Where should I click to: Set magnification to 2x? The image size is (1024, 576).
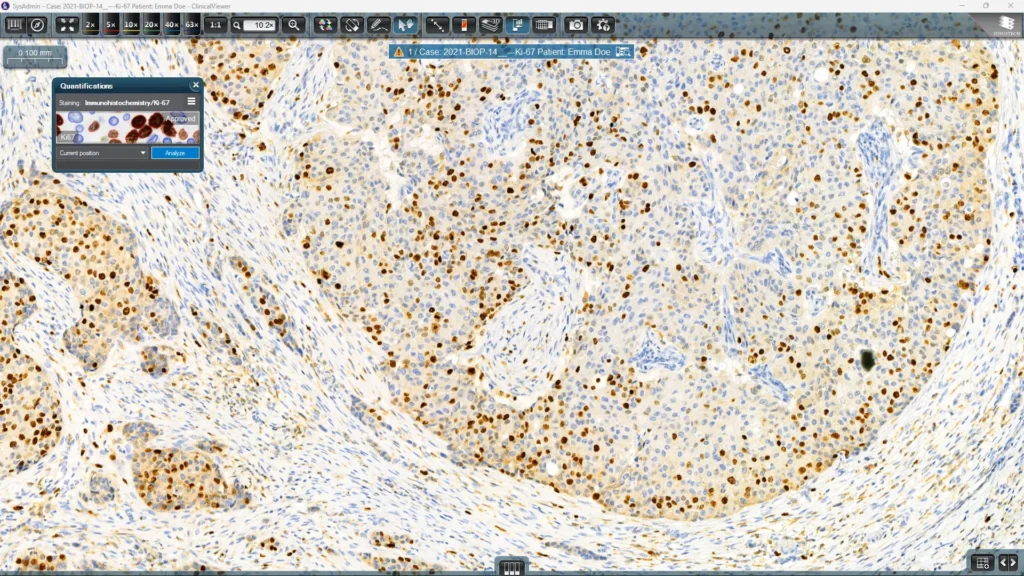[x=90, y=25]
